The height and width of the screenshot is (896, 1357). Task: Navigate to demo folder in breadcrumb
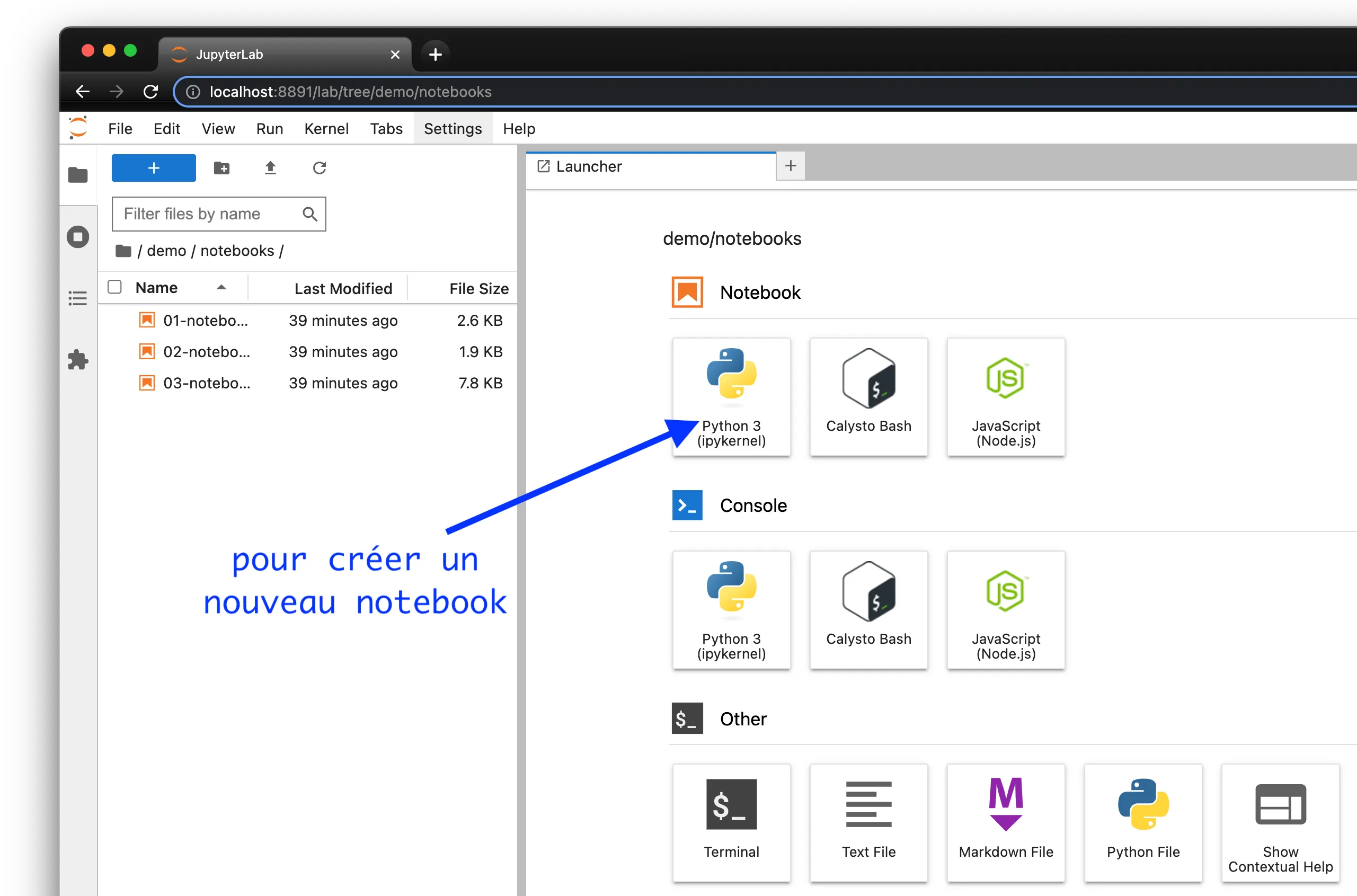point(166,251)
